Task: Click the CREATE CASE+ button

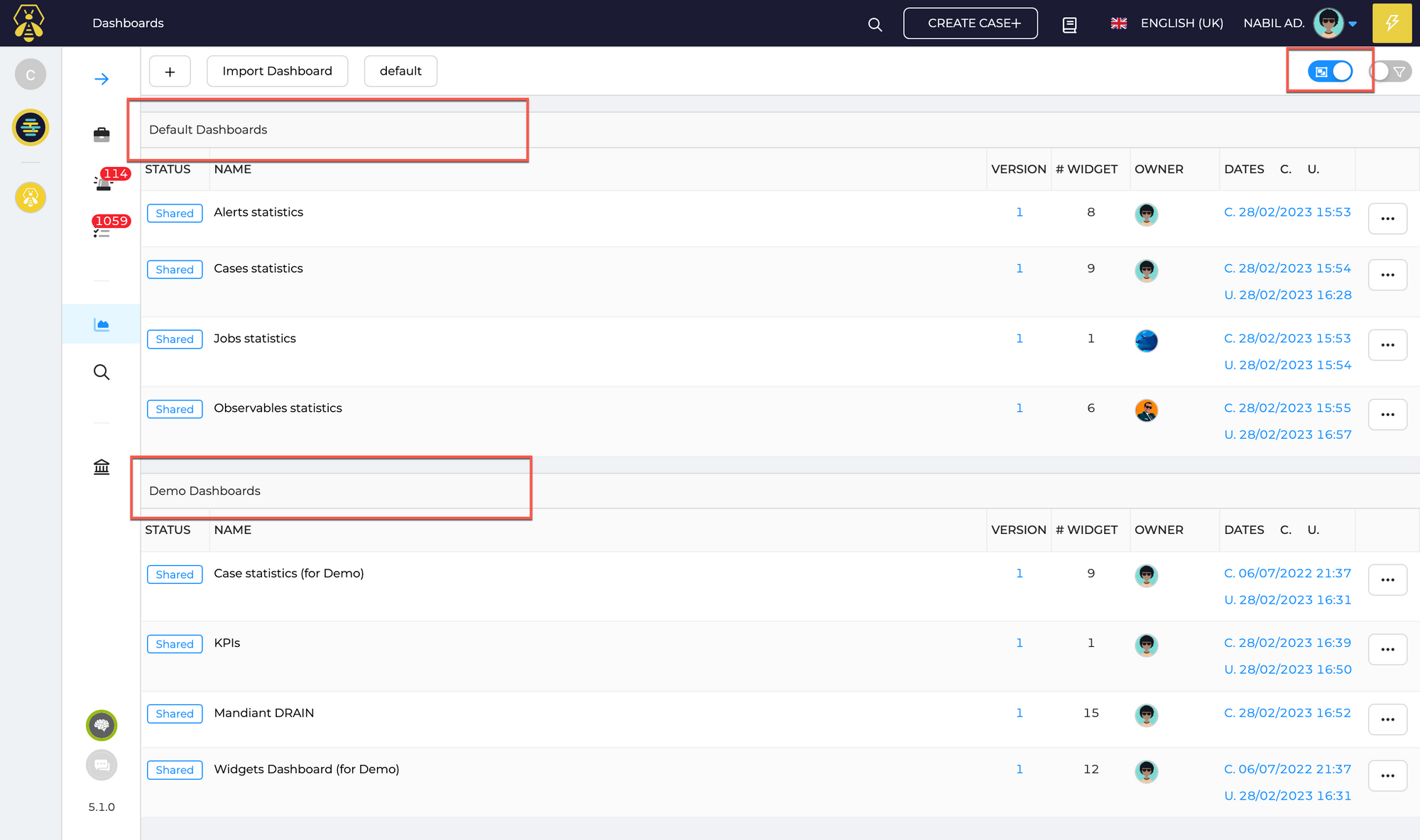Action: pyautogui.click(x=970, y=23)
